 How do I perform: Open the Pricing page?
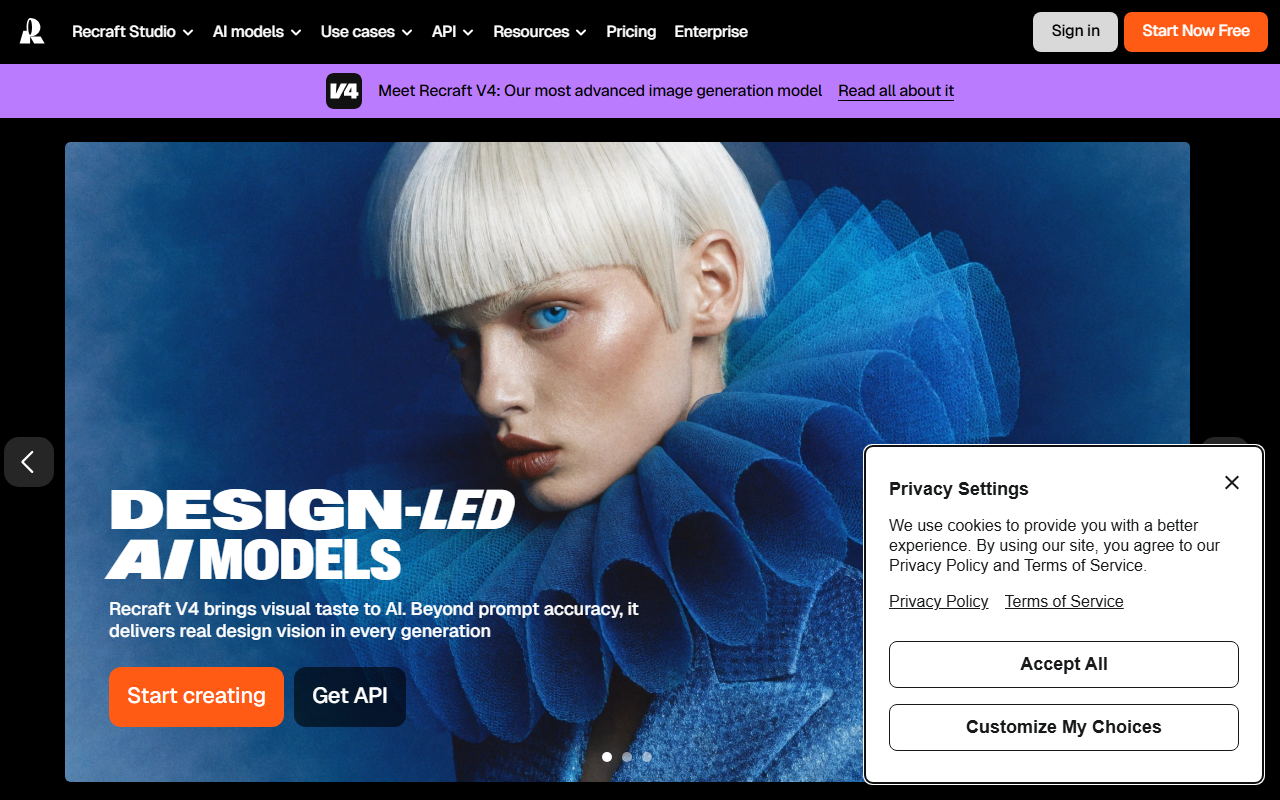[x=631, y=32]
